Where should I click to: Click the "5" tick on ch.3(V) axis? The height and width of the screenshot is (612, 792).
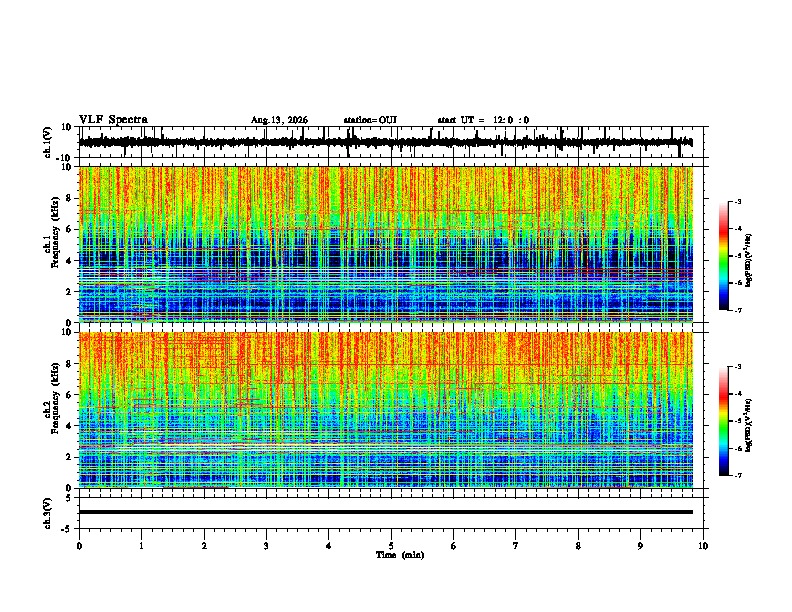[70, 497]
